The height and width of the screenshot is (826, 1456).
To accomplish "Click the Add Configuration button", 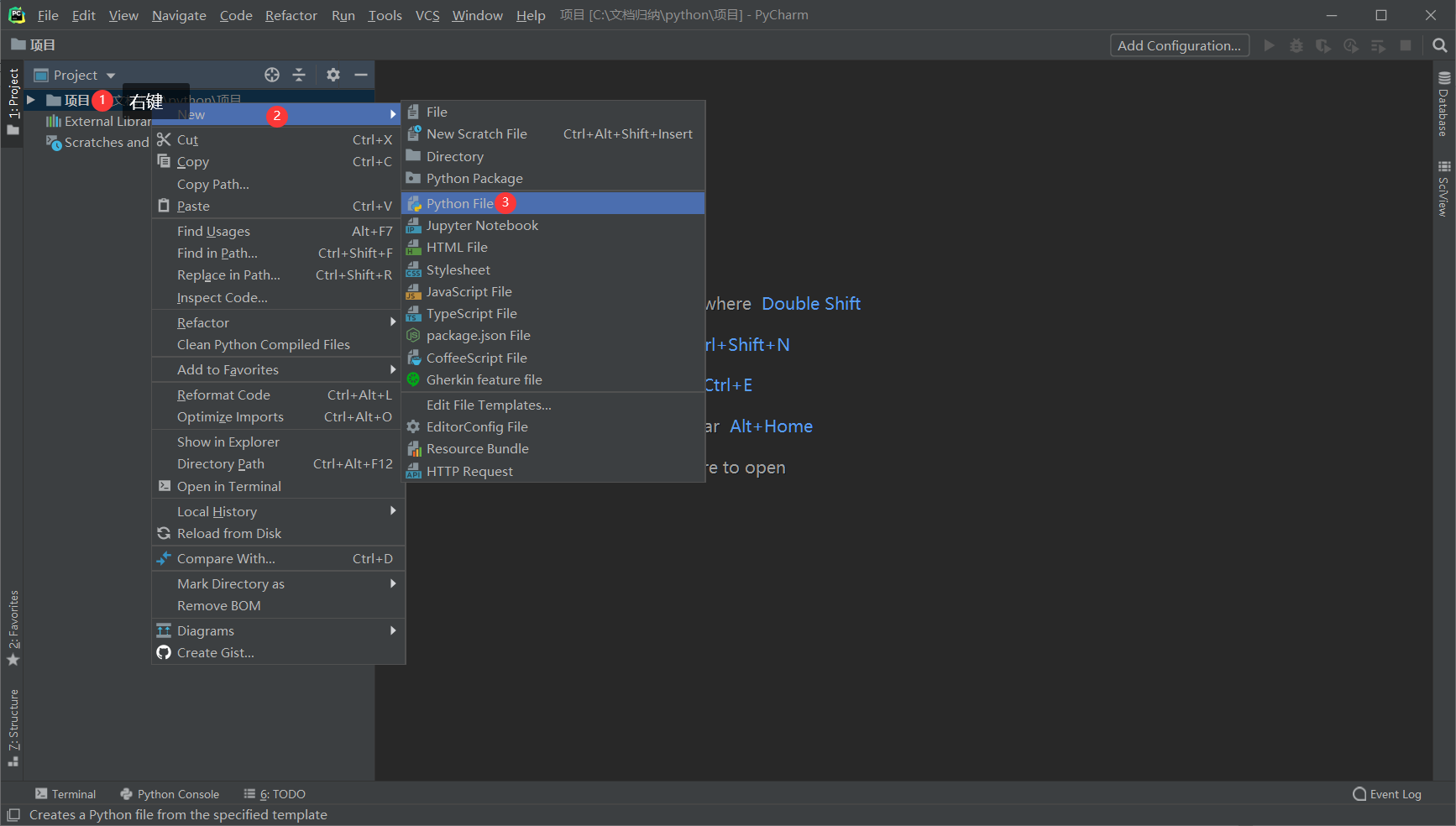I will tap(1179, 45).
